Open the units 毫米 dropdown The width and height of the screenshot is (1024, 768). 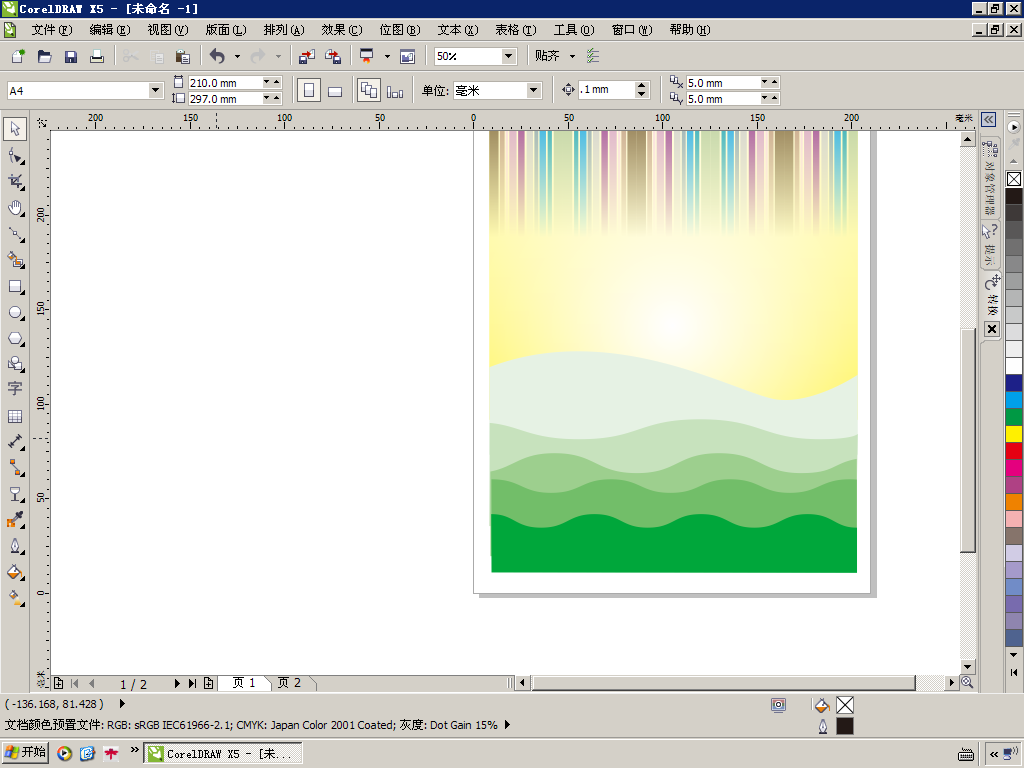point(534,90)
